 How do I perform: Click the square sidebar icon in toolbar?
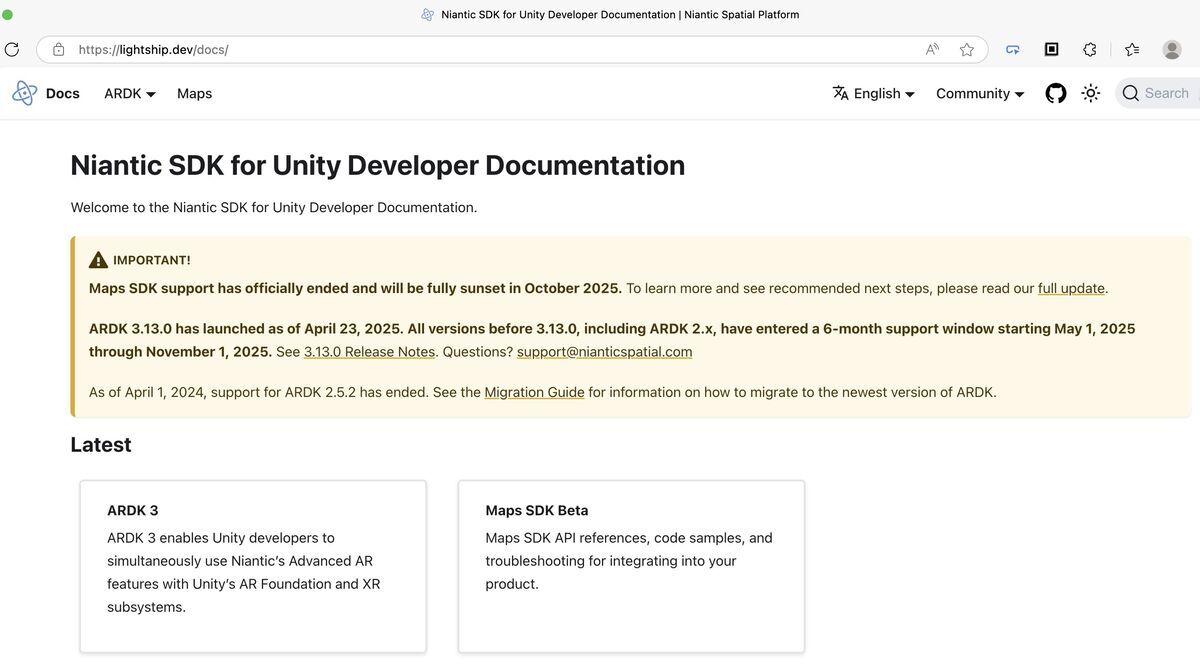(x=1052, y=49)
